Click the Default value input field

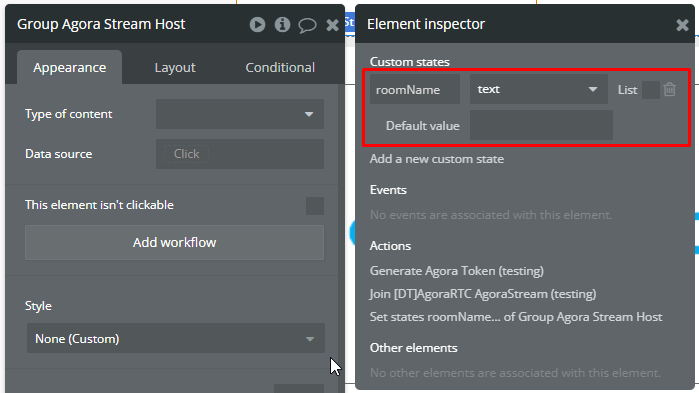point(541,125)
